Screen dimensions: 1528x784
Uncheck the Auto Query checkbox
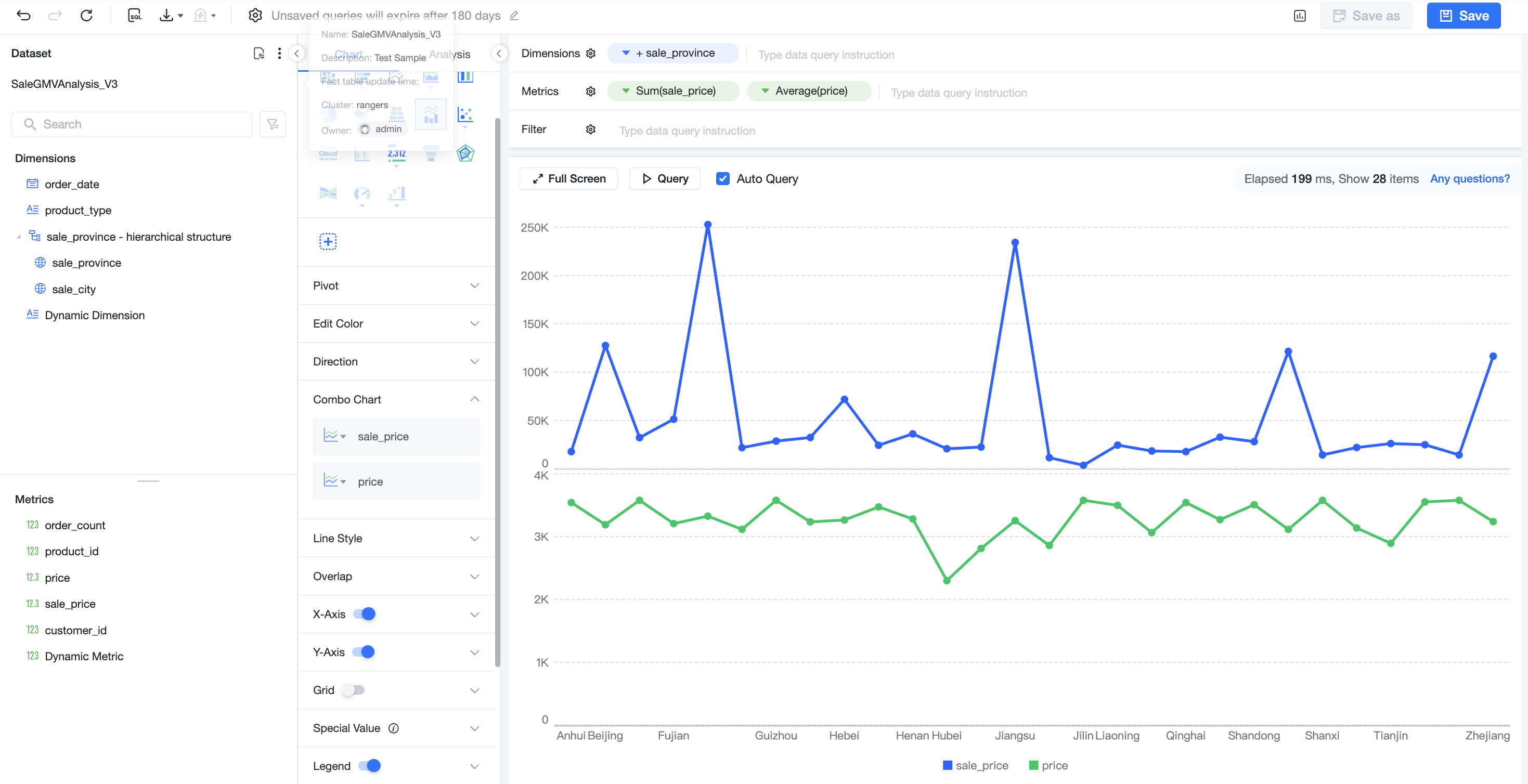tap(722, 178)
